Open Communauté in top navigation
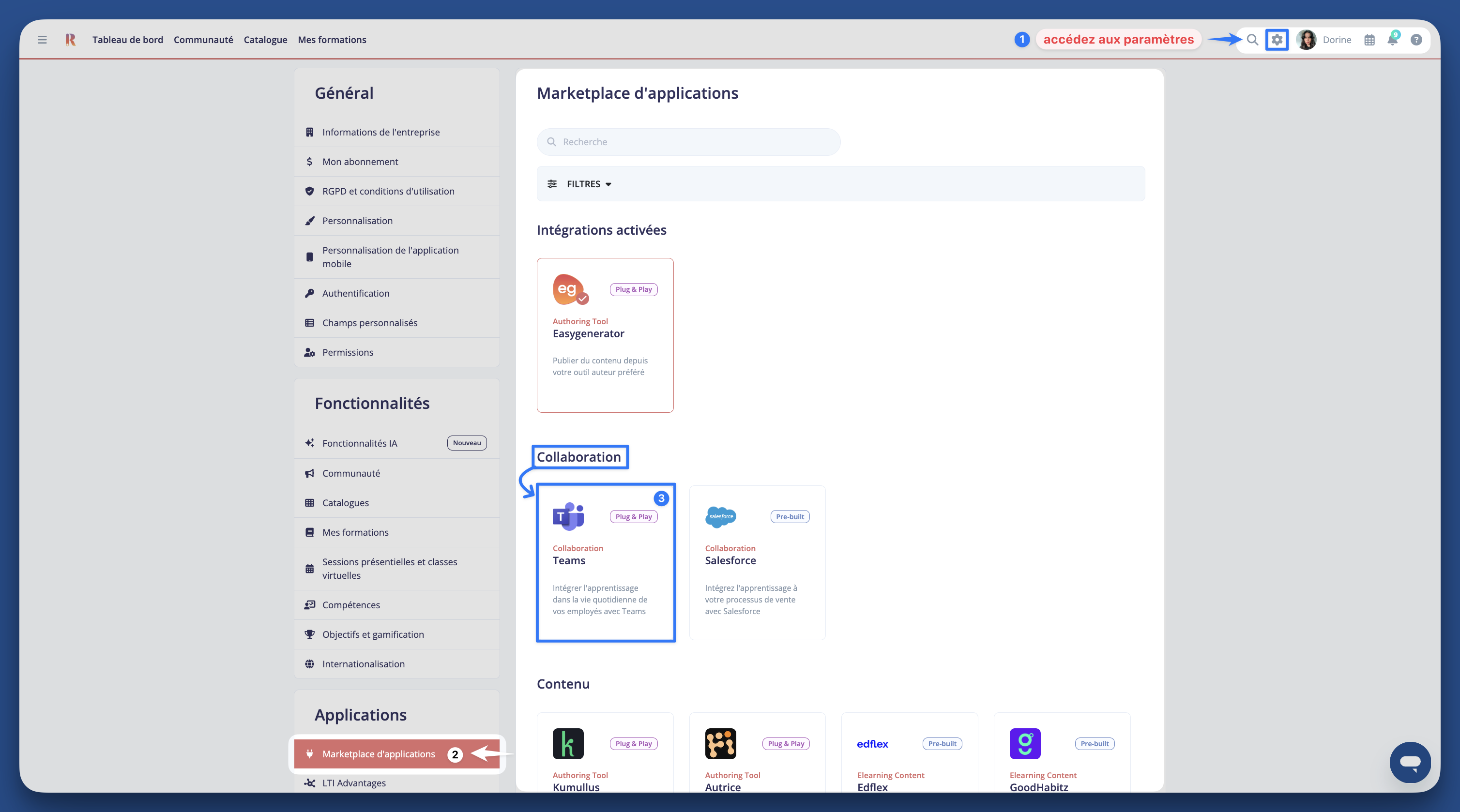1460x812 pixels. 203,40
